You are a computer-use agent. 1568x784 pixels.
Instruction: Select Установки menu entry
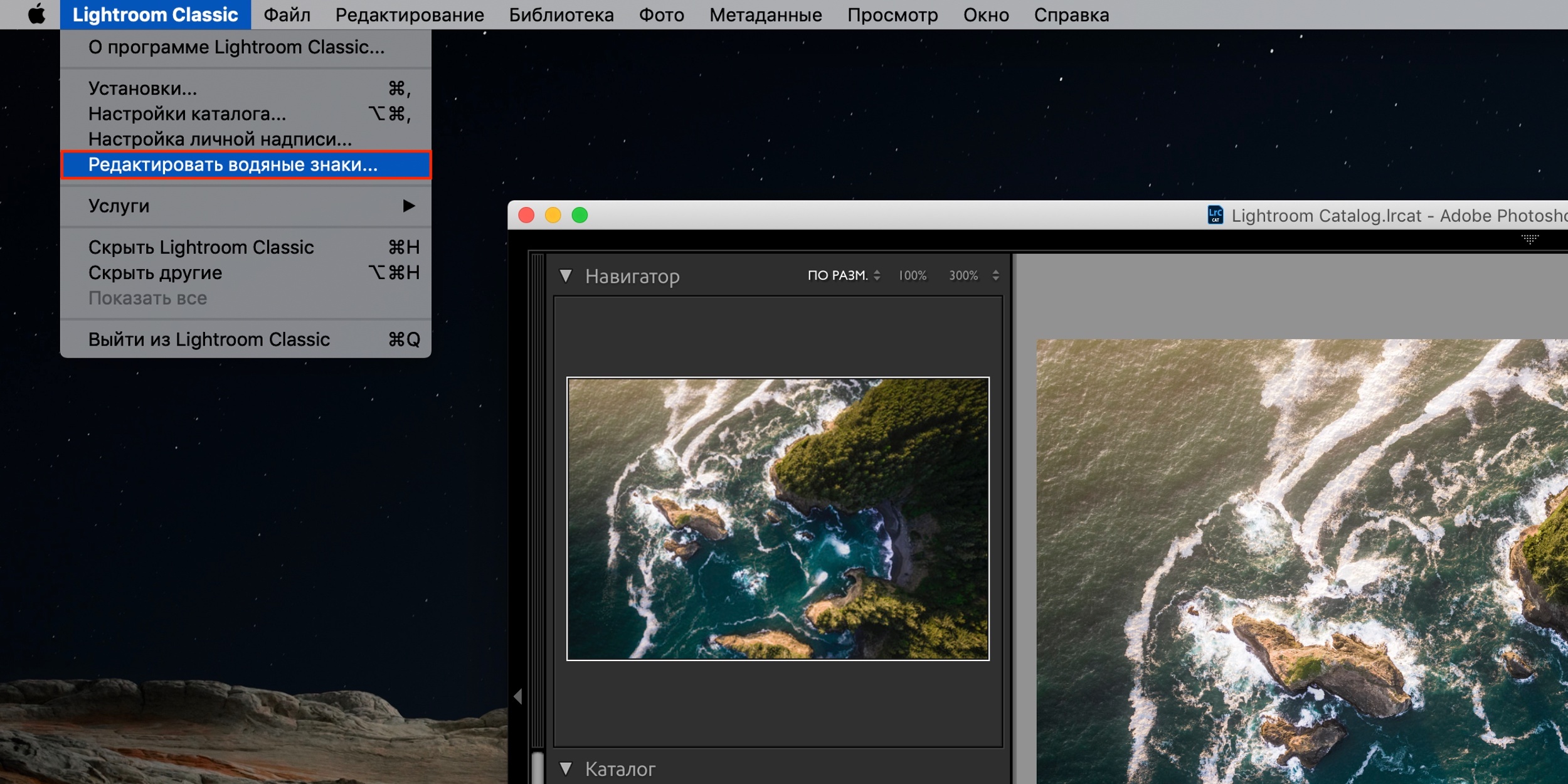(x=246, y=88)
